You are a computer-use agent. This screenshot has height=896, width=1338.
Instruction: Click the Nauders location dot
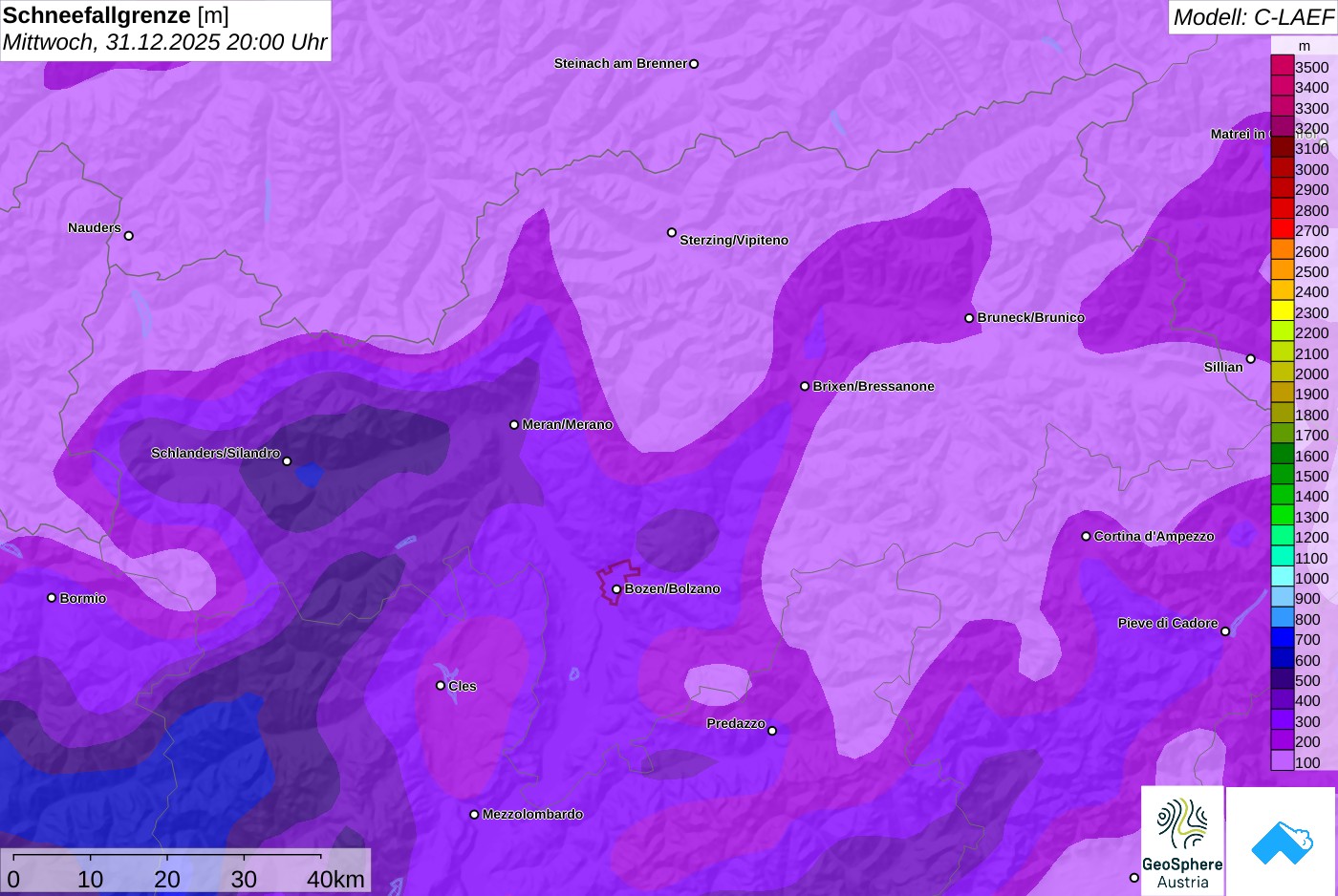[129, 236]
